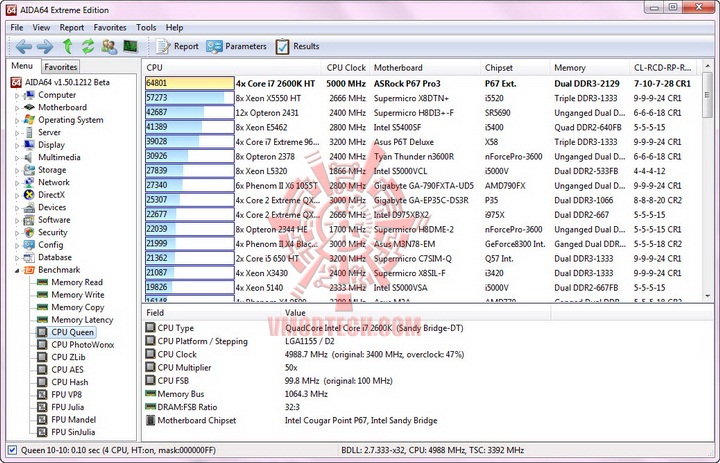
Task: Select CPU AES benchmark
Action: tap(67, 370)
